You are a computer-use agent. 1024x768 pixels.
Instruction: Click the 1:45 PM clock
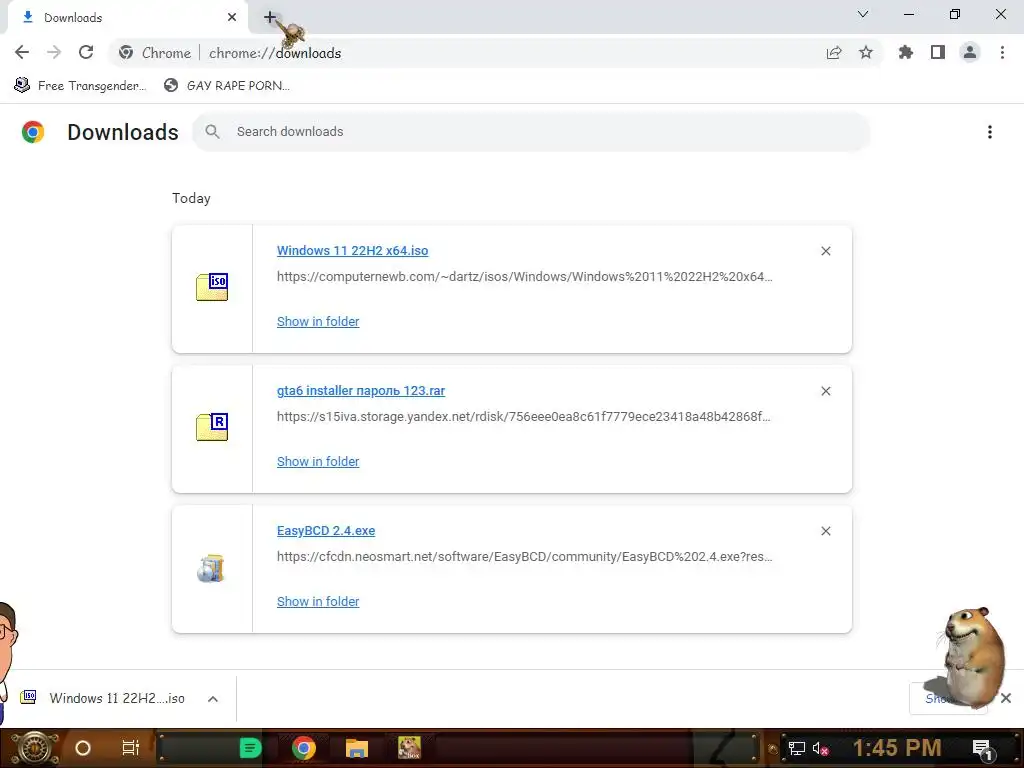pyautogui.click(x=897, y=748)
